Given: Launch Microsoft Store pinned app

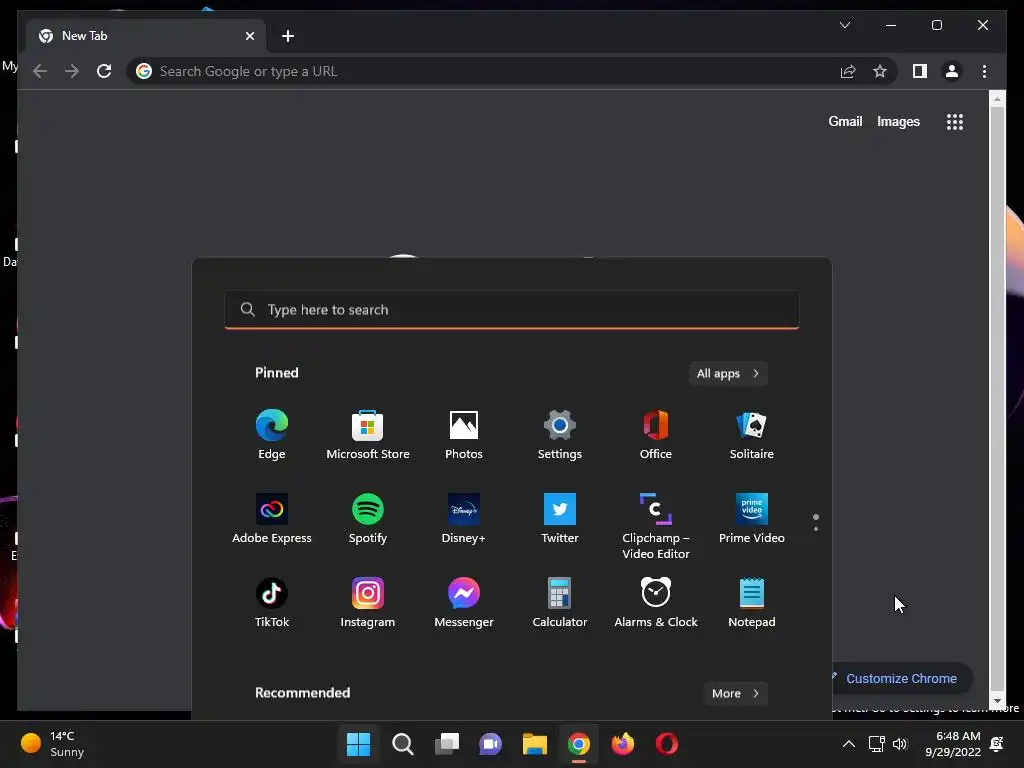Looking at the screenshot, I should 368,435.
